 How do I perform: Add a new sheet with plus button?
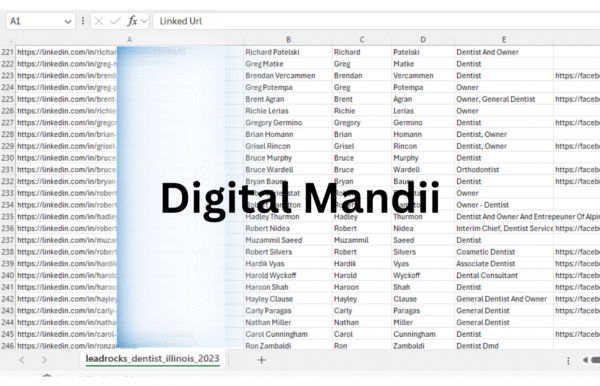[x=261, y=360]
